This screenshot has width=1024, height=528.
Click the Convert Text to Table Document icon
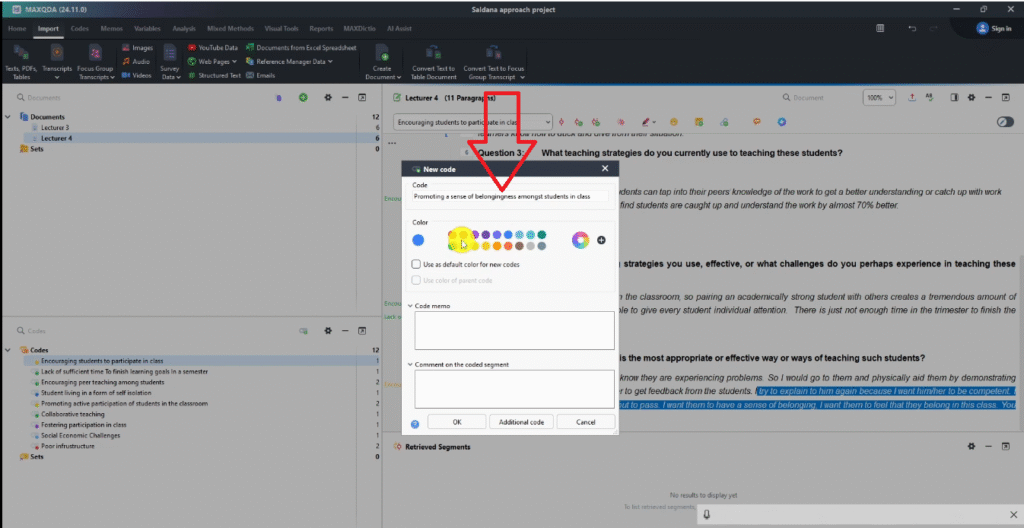(433, 52)
